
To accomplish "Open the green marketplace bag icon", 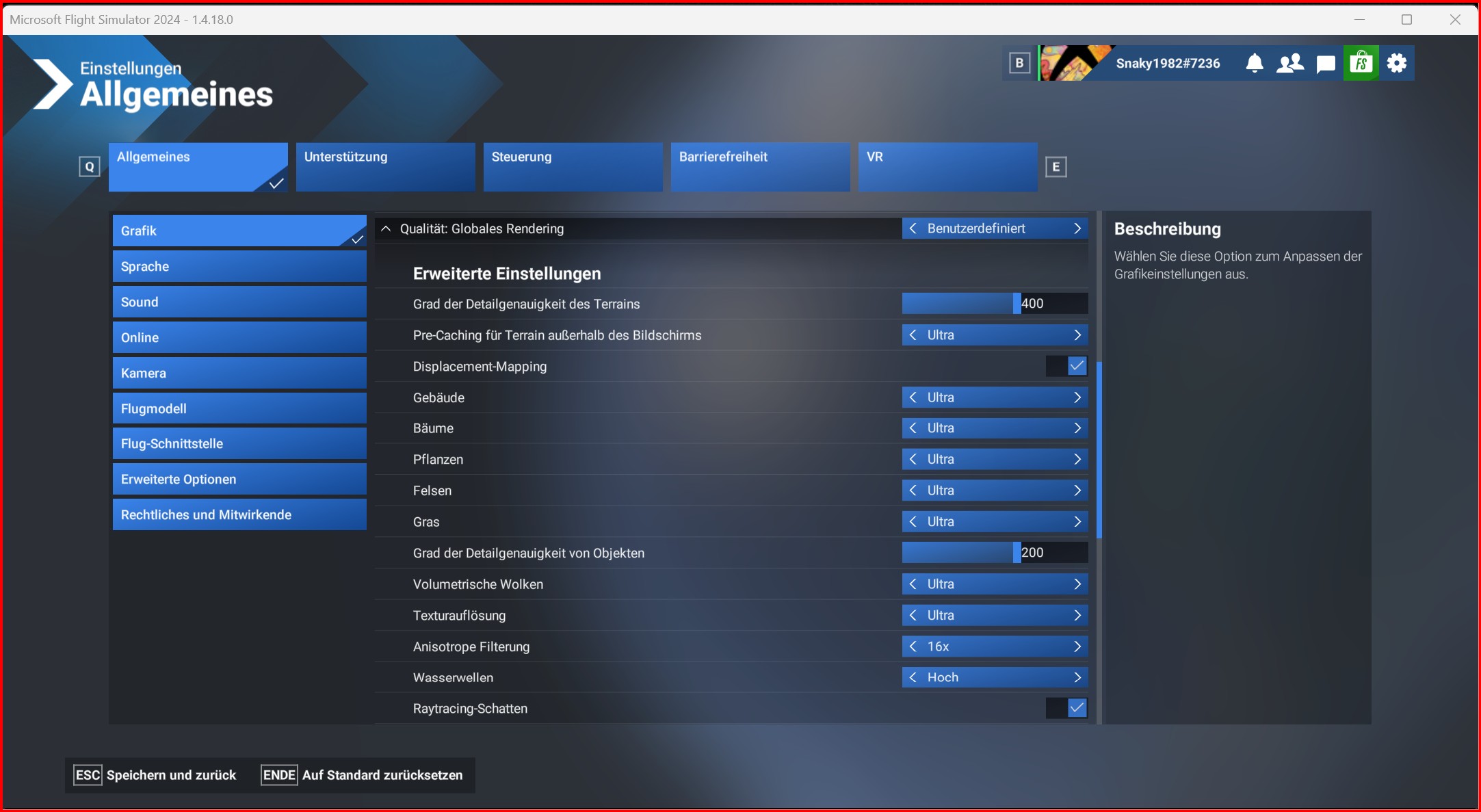I will (1361, 64).
